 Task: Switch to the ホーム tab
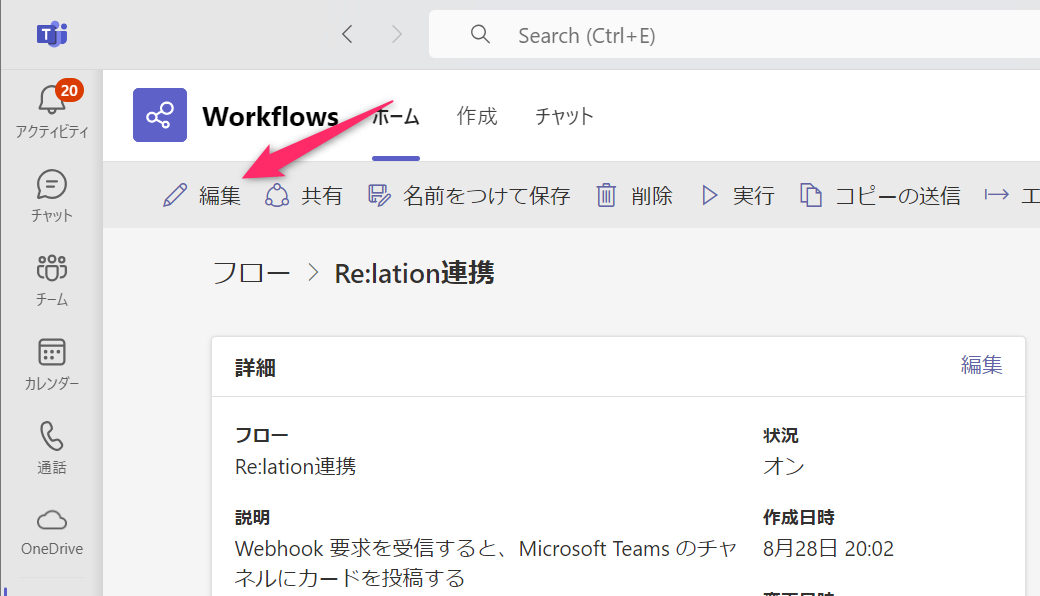pos(396,117)
